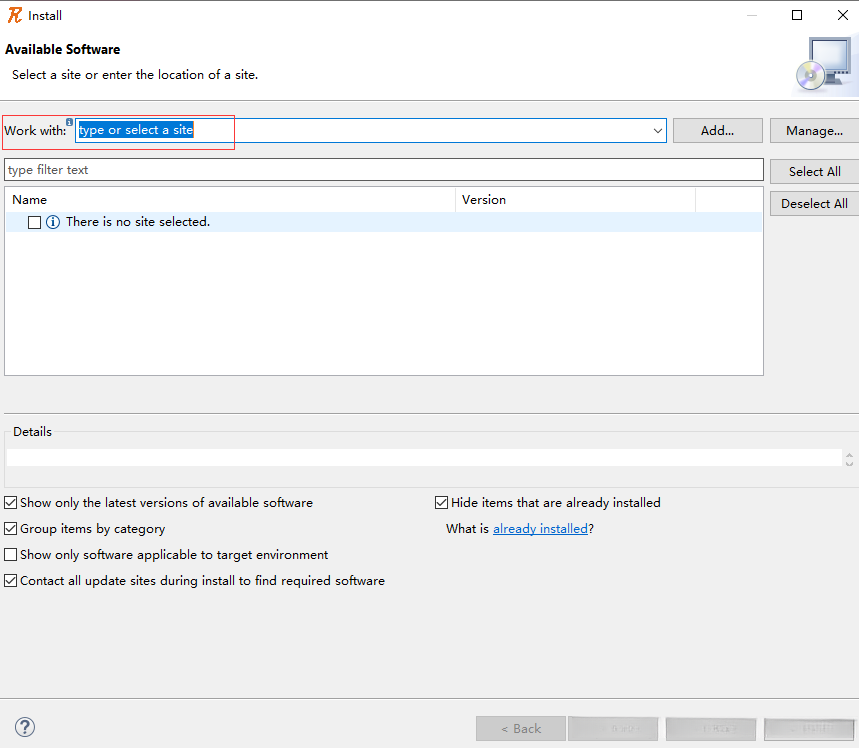The image size is (859, 748).
Task: Toggle Hide items that are already installed
Action: coord(442,503)
